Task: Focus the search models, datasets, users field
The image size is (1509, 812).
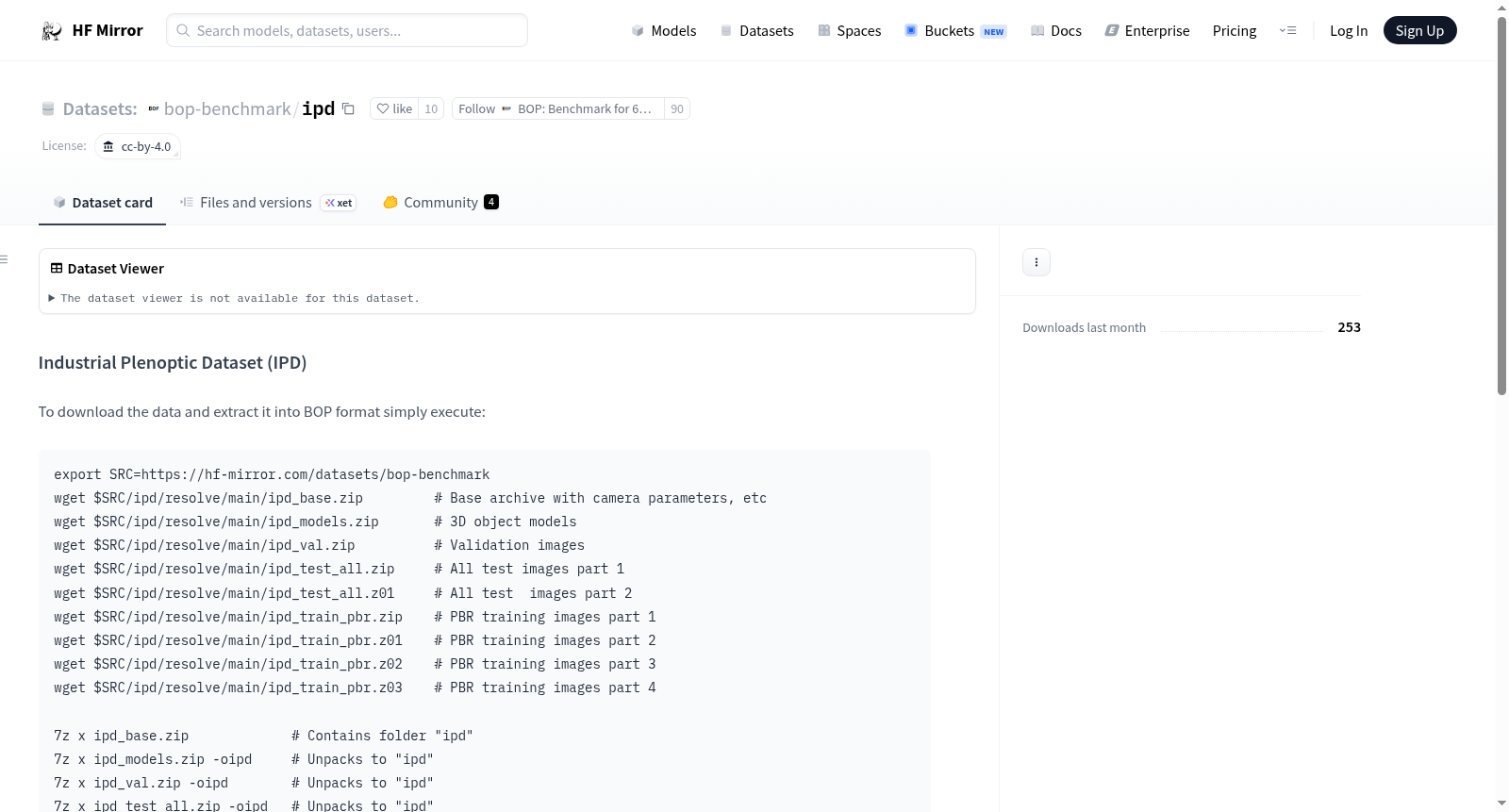Action: [347, 30]
